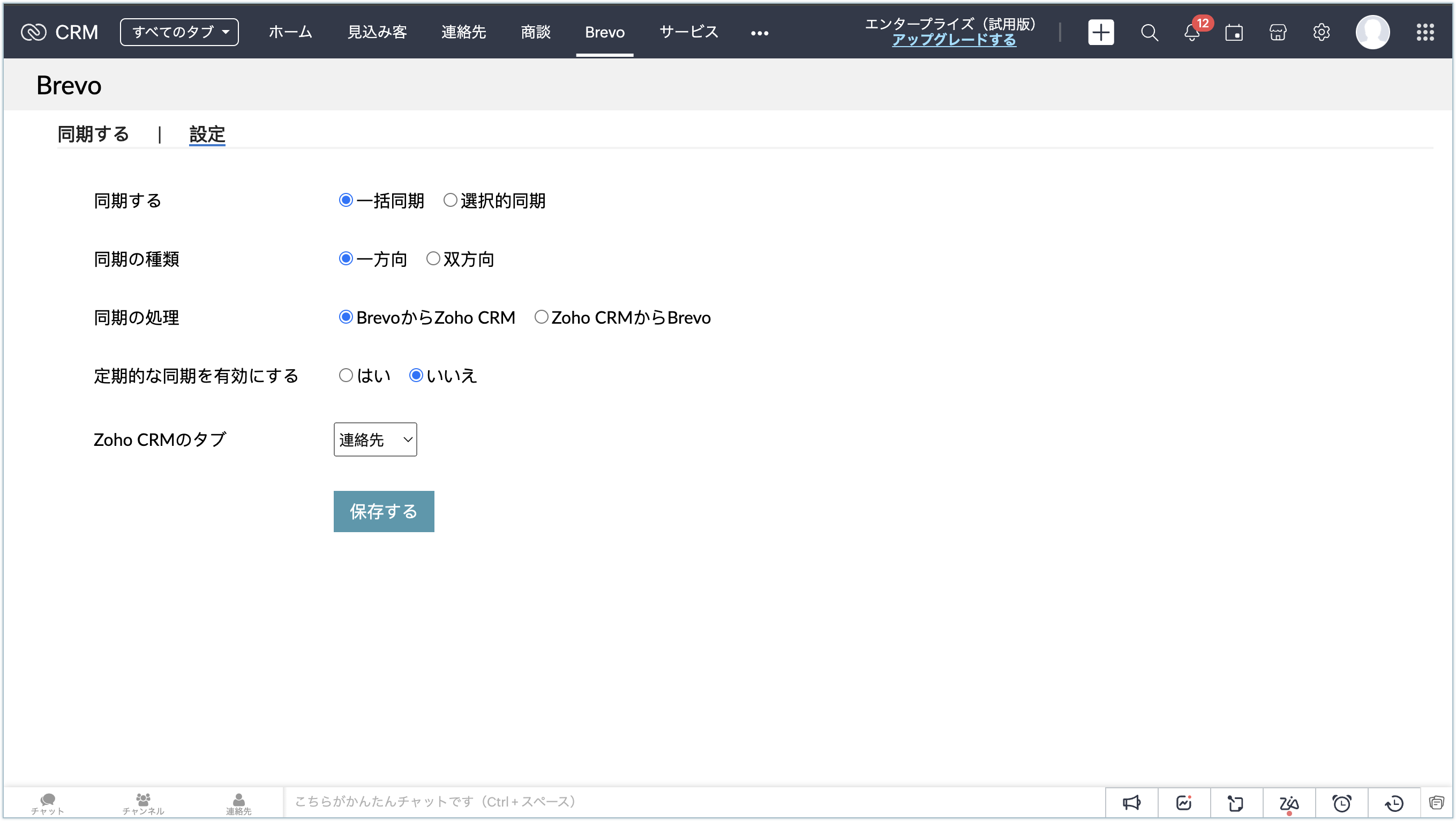
Task: Click the 保存する button
Action: pyautogui.click(x=383, y=511)
